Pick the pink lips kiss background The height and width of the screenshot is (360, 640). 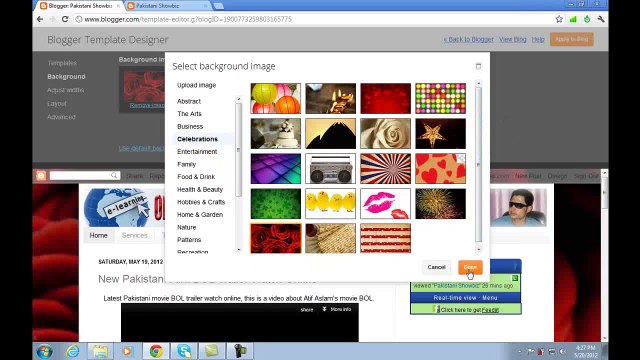(385, 203)
